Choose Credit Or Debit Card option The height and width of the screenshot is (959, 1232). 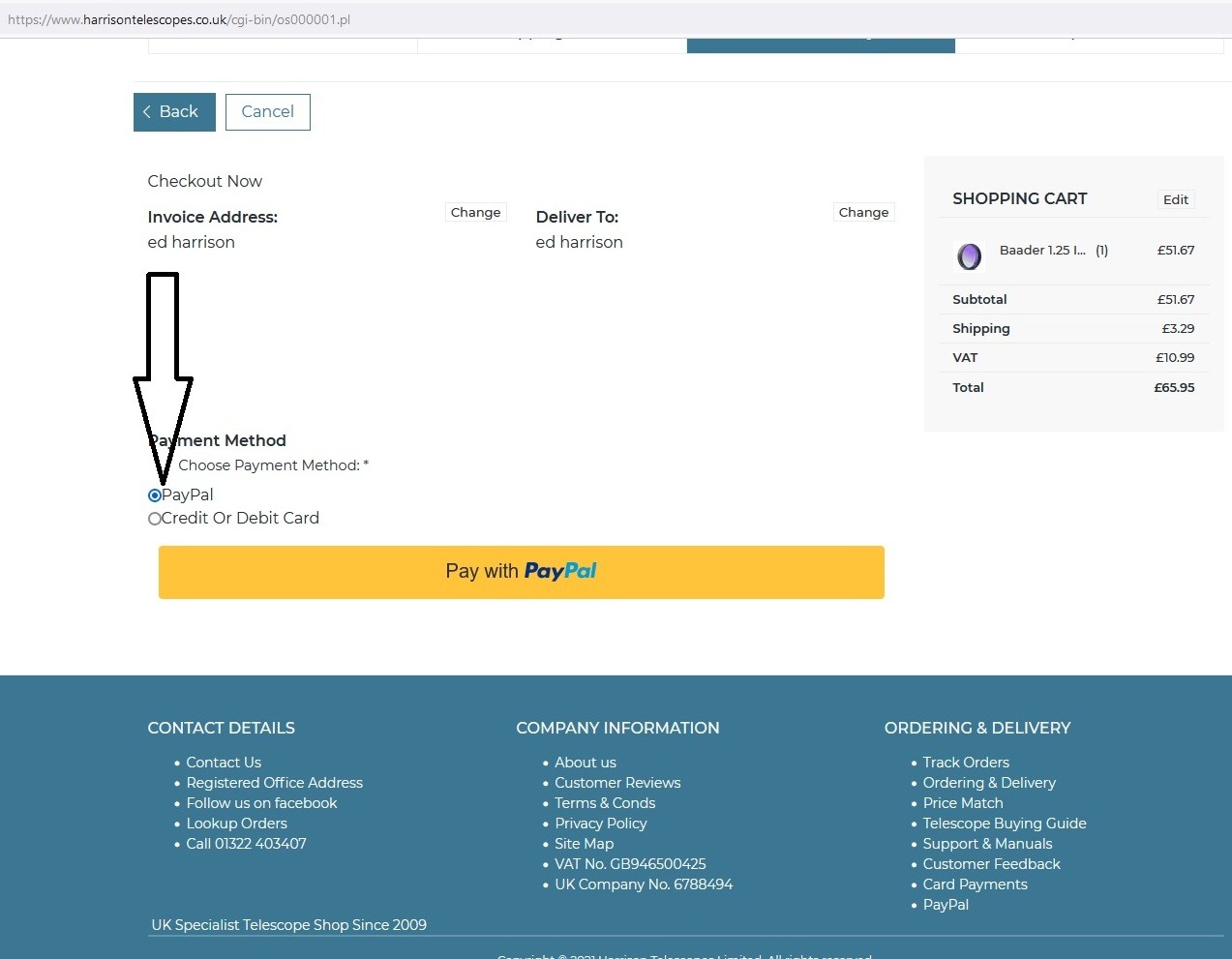click(x=155, y=519)
